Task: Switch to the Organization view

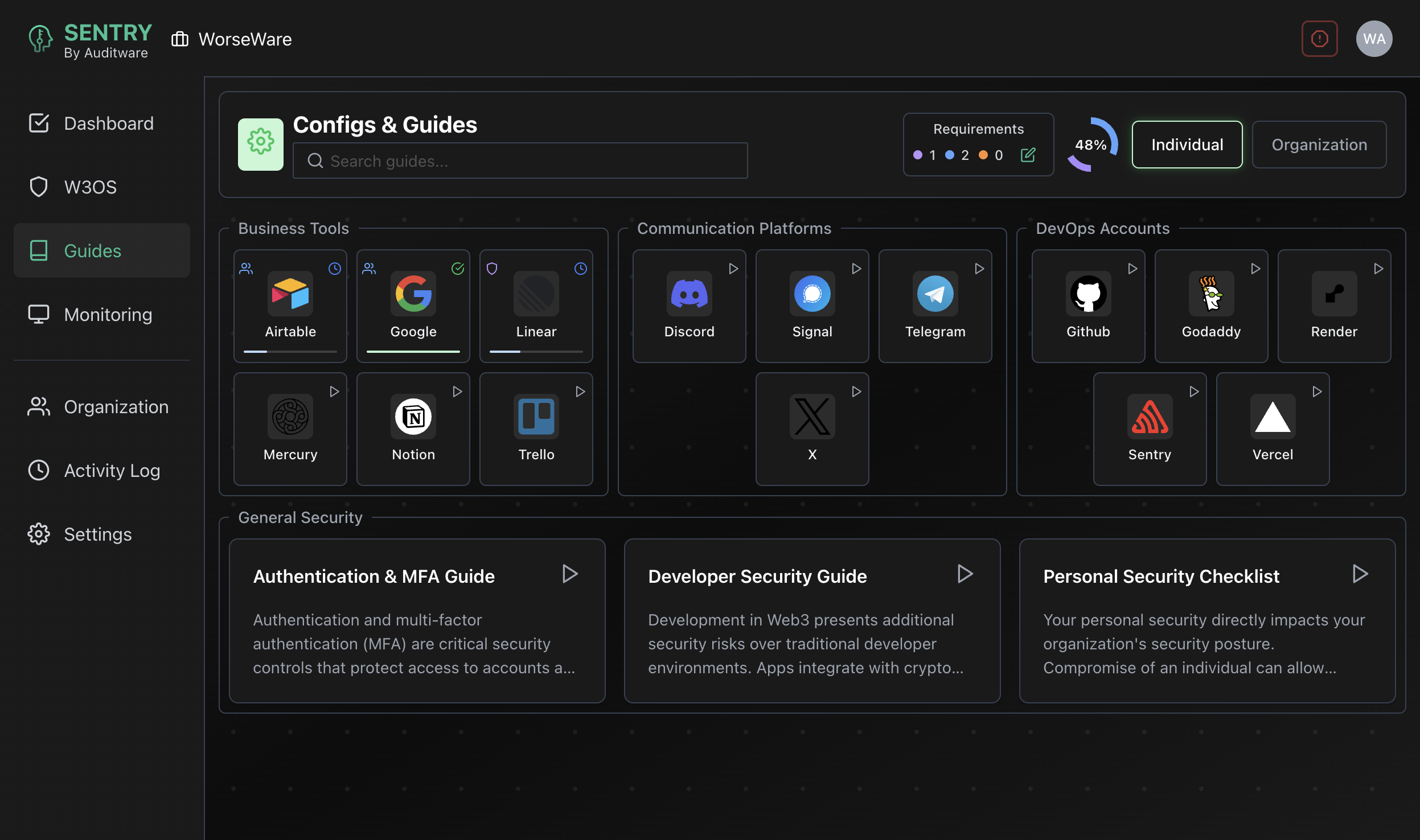Action: click(1319, 144)
